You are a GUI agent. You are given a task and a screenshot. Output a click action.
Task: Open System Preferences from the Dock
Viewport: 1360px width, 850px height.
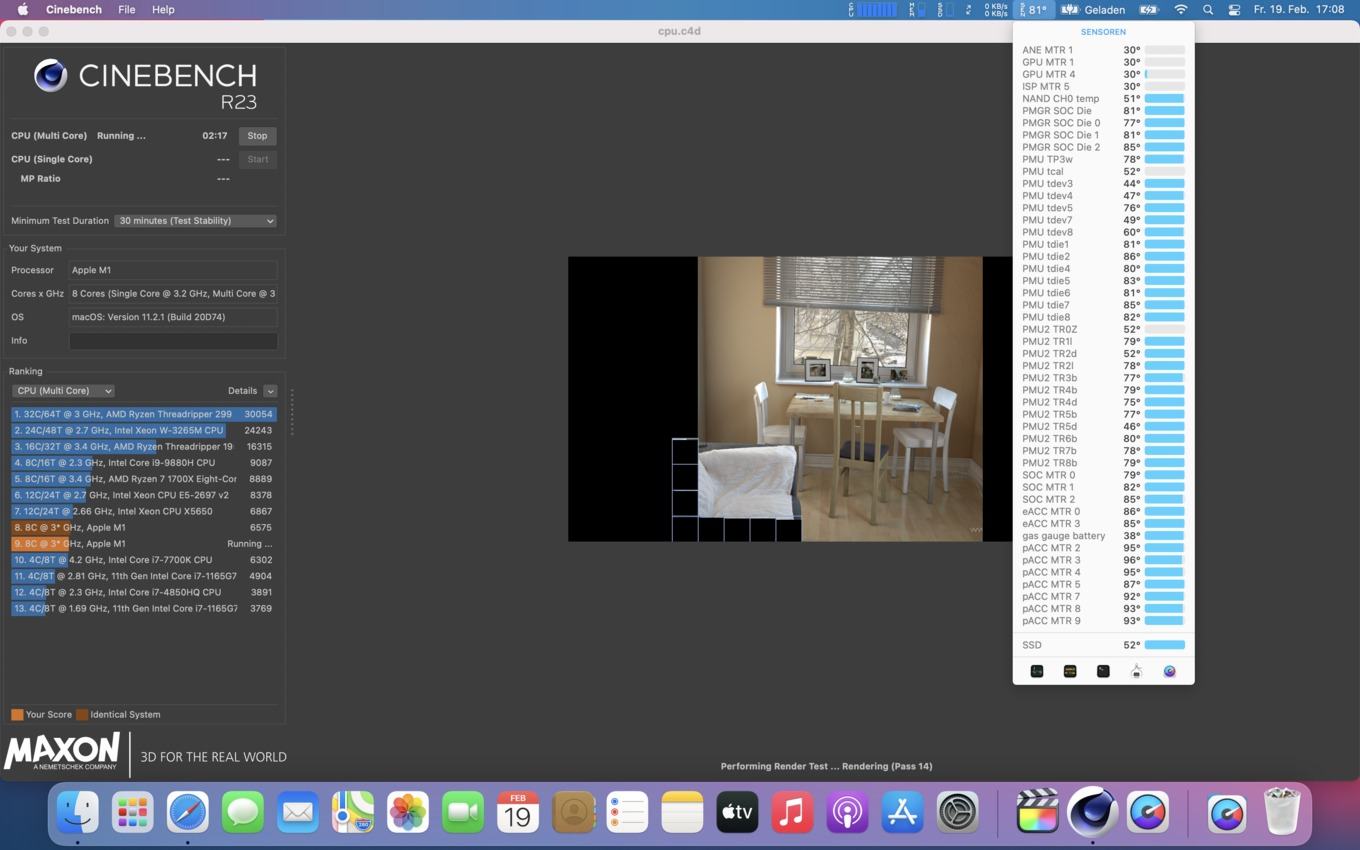[x=957, y=812]
